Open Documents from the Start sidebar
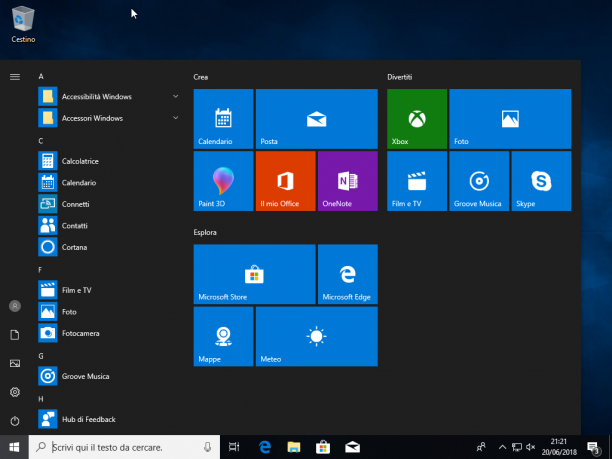Image resolution: width=612 pixels, height=459 pixels. [x=15, y=335]
